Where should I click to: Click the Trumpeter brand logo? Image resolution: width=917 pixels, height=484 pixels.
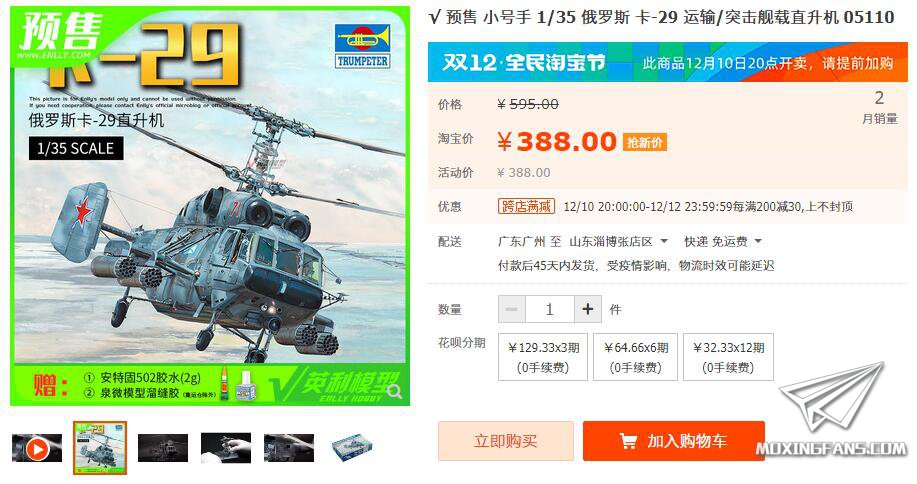click(363, 47)
